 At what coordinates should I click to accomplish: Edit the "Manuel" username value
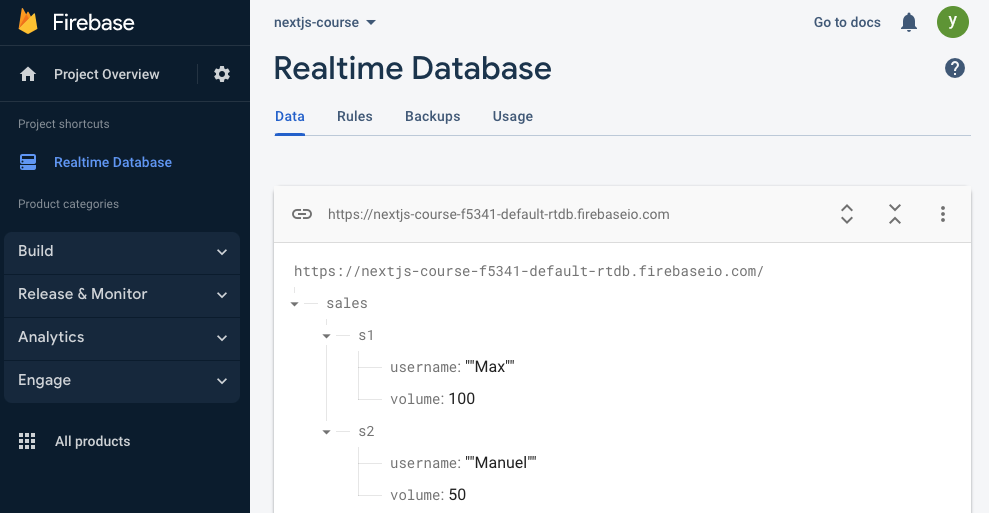501,463
